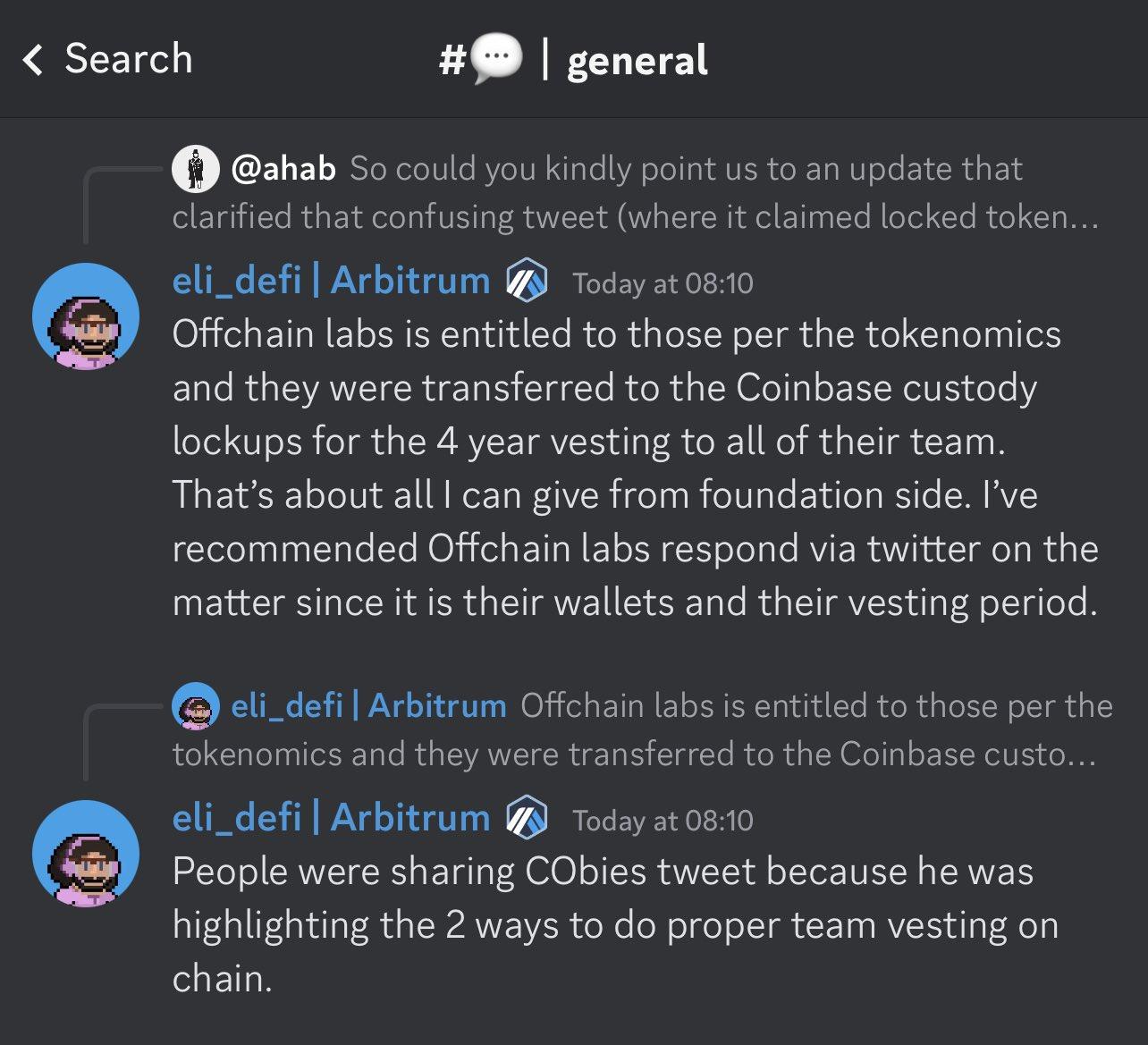Click the back chevron to leave Search
The image size is (1148, 1045).
click(31, 60)
